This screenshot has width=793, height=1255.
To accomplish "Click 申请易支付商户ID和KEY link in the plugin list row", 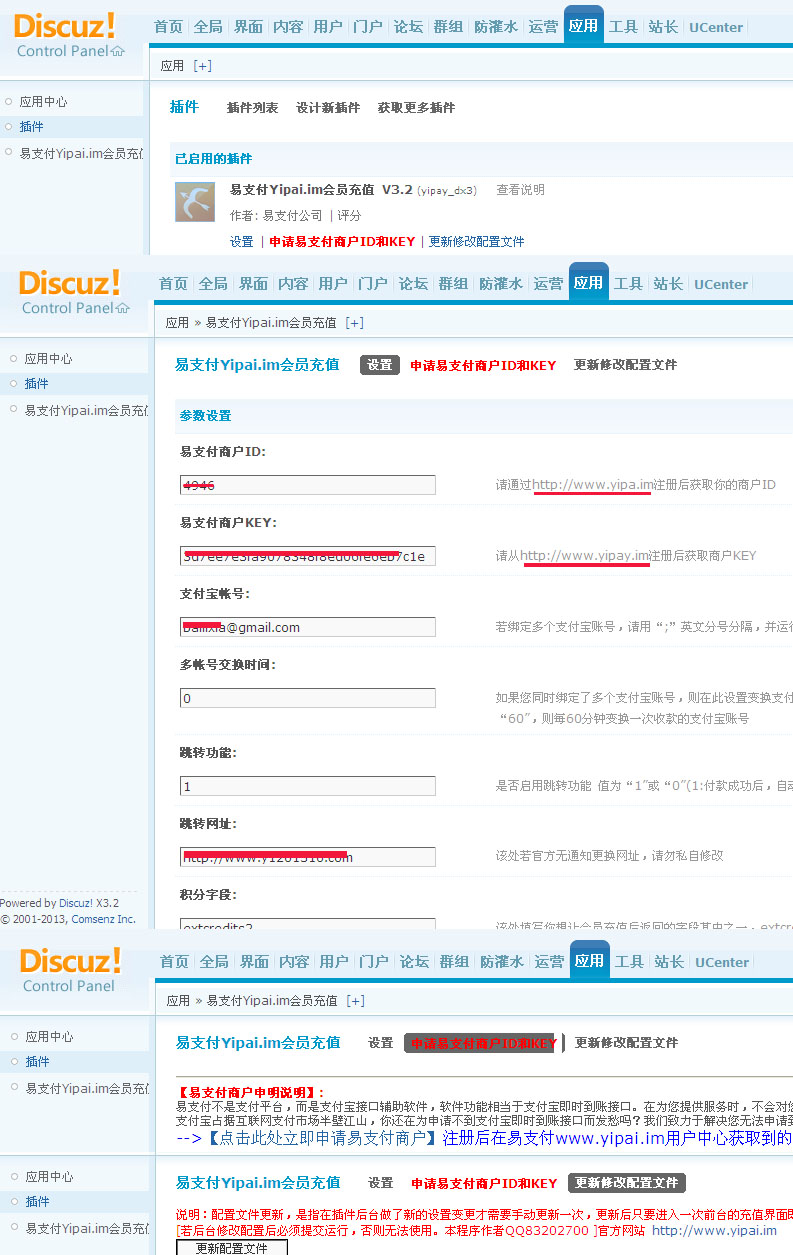I will tap(342, 242).
